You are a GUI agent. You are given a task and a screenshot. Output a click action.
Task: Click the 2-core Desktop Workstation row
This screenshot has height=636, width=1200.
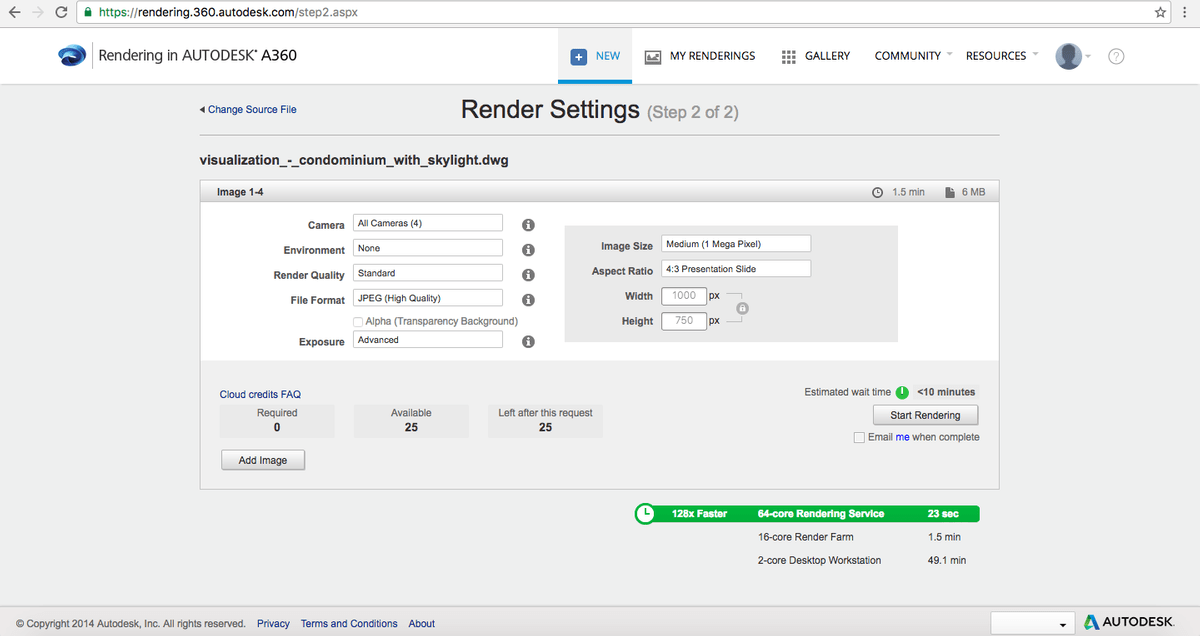point(862,560)
